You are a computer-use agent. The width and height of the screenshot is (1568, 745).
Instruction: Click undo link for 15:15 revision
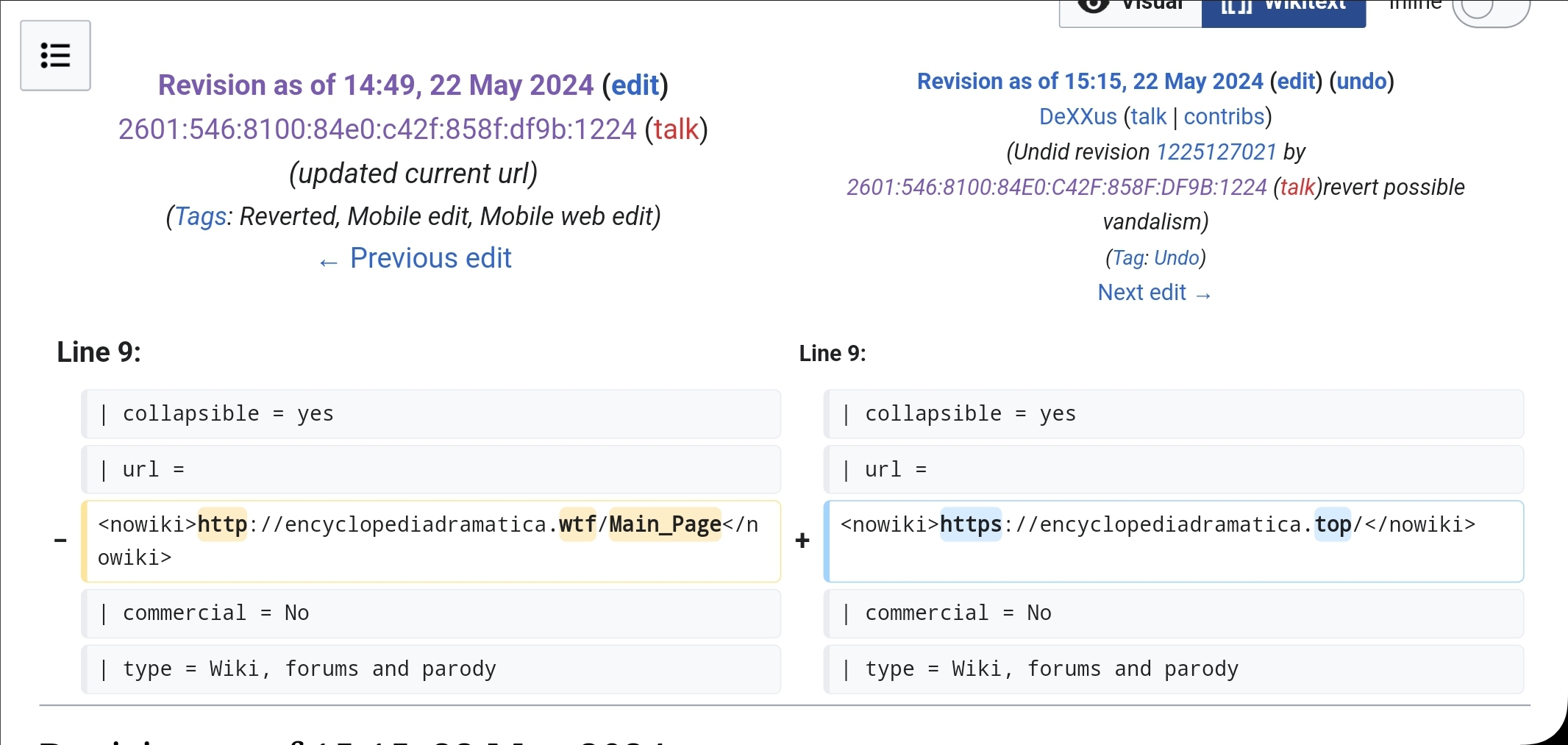(1361, 81)
